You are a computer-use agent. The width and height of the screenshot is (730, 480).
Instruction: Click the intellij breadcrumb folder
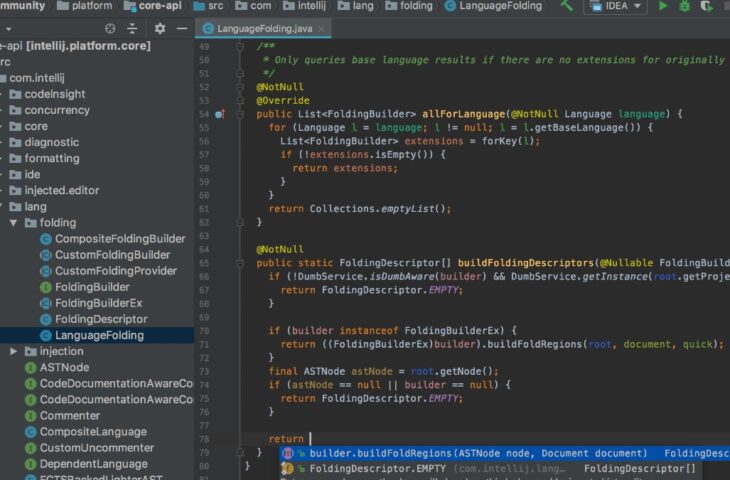coord(304,6)
